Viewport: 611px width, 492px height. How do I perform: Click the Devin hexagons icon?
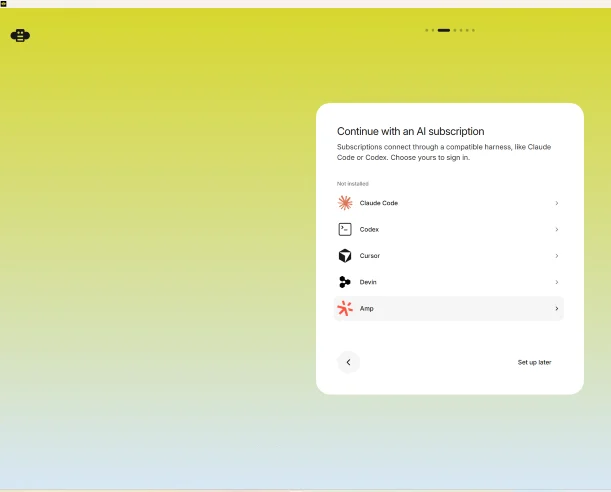345,282
